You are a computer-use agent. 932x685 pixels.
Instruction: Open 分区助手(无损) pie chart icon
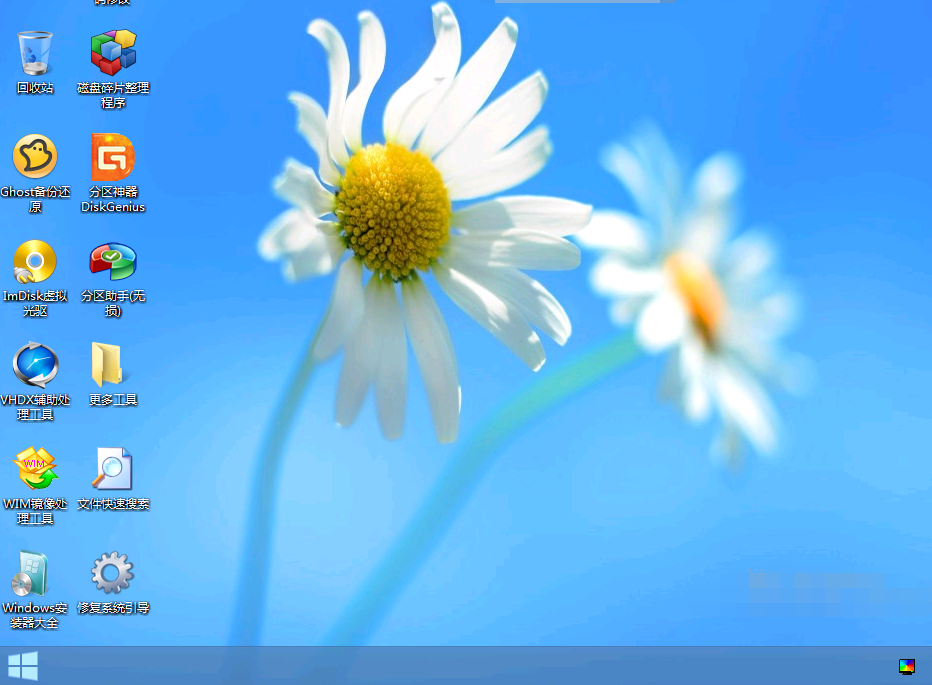click(113, 262)
